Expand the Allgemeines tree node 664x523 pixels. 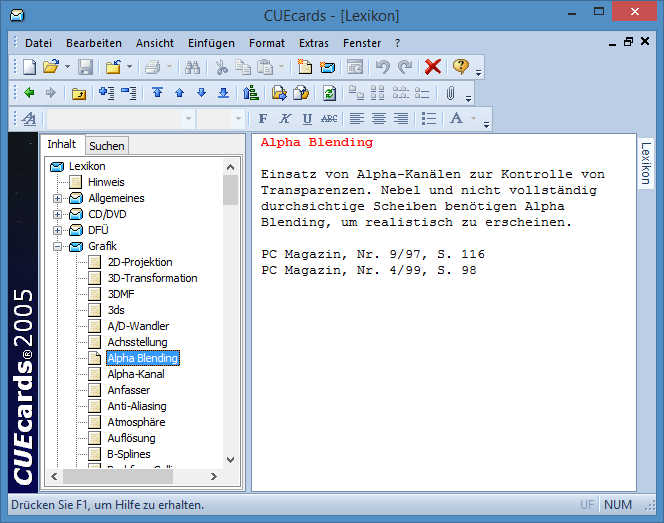(x=57, y=198)
